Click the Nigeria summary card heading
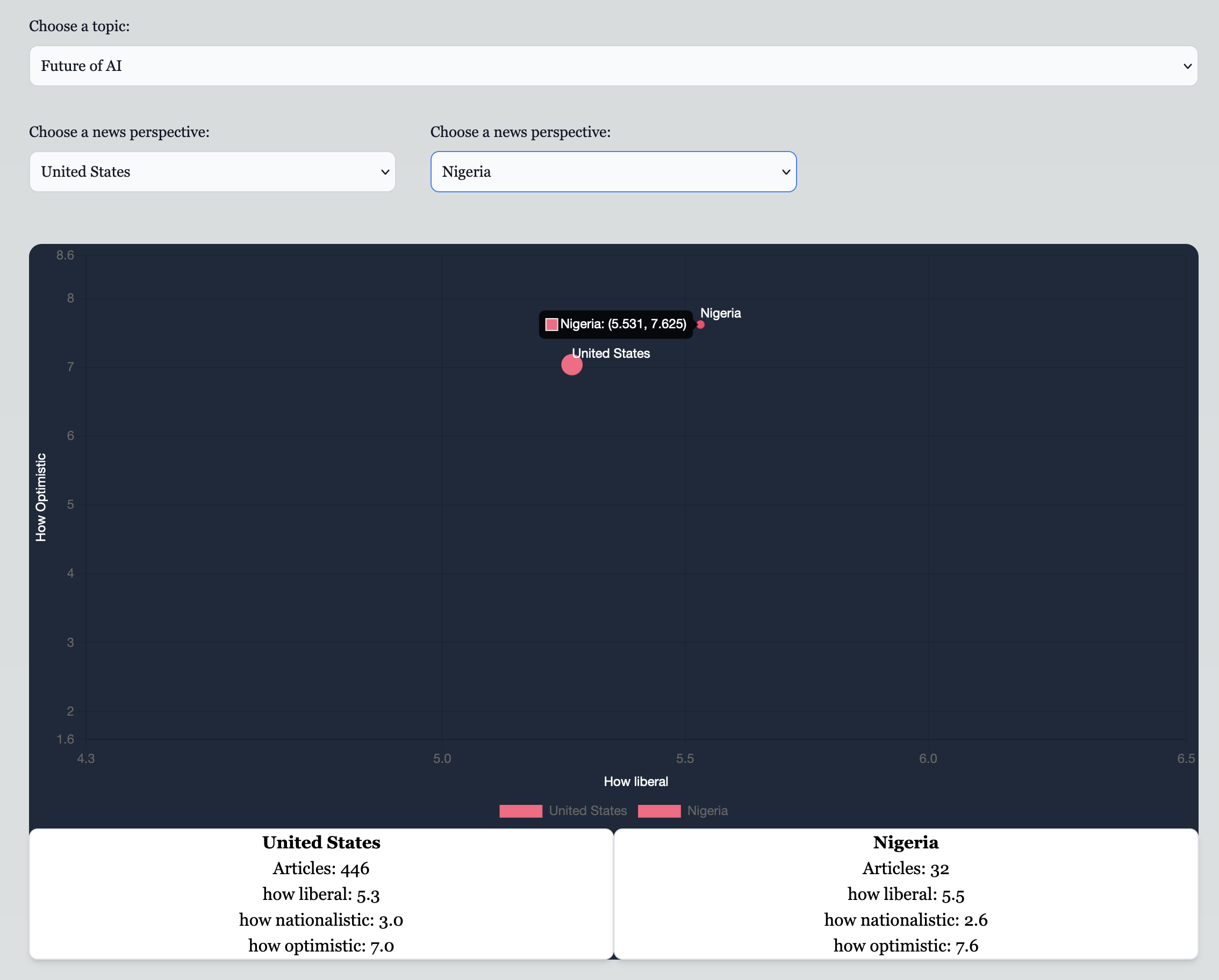This screenshot has width=1219, height=980. 905,842
